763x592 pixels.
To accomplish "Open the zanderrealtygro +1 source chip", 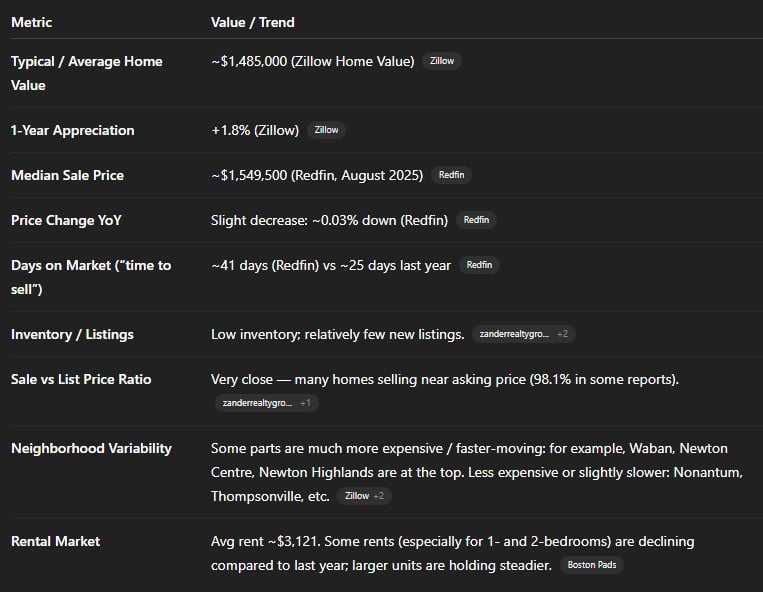I will (264, 403).
